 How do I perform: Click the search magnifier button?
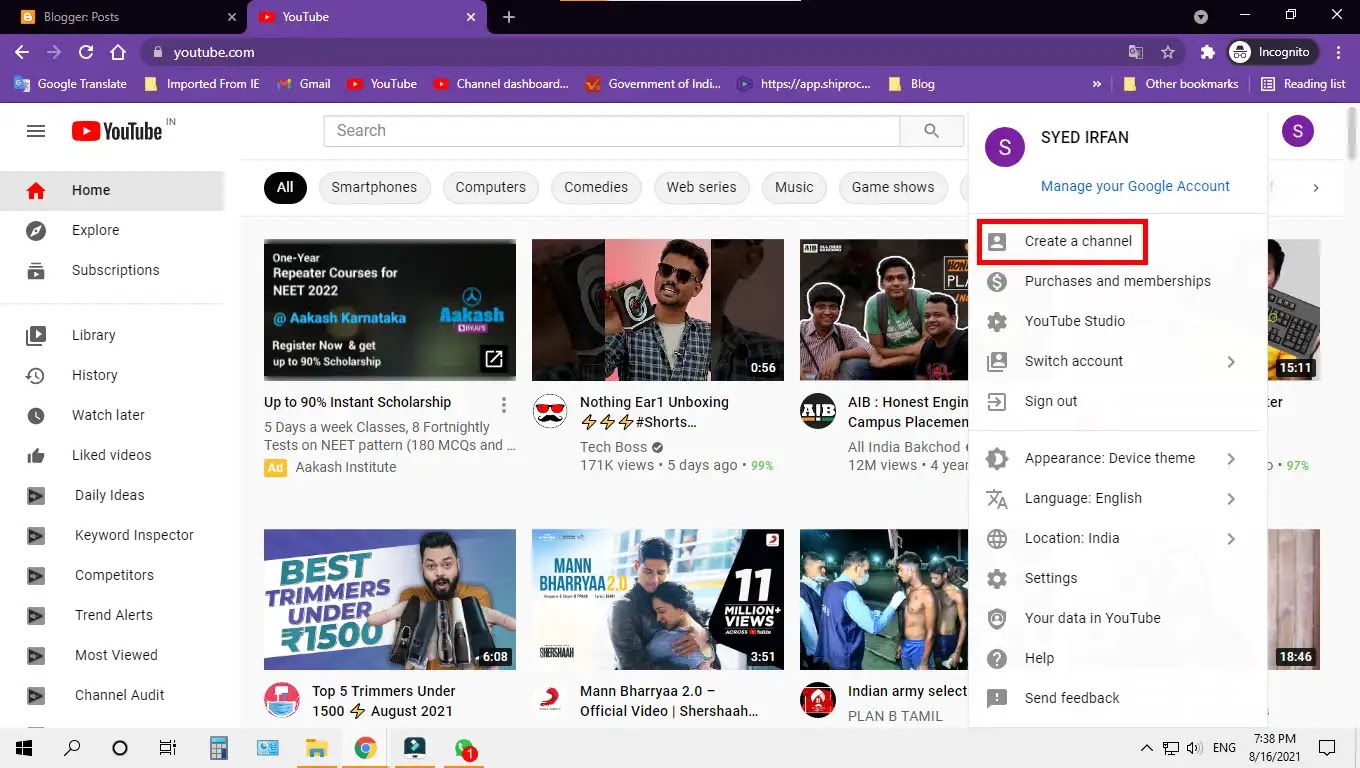pyautogui.click(x=931, y=131)
